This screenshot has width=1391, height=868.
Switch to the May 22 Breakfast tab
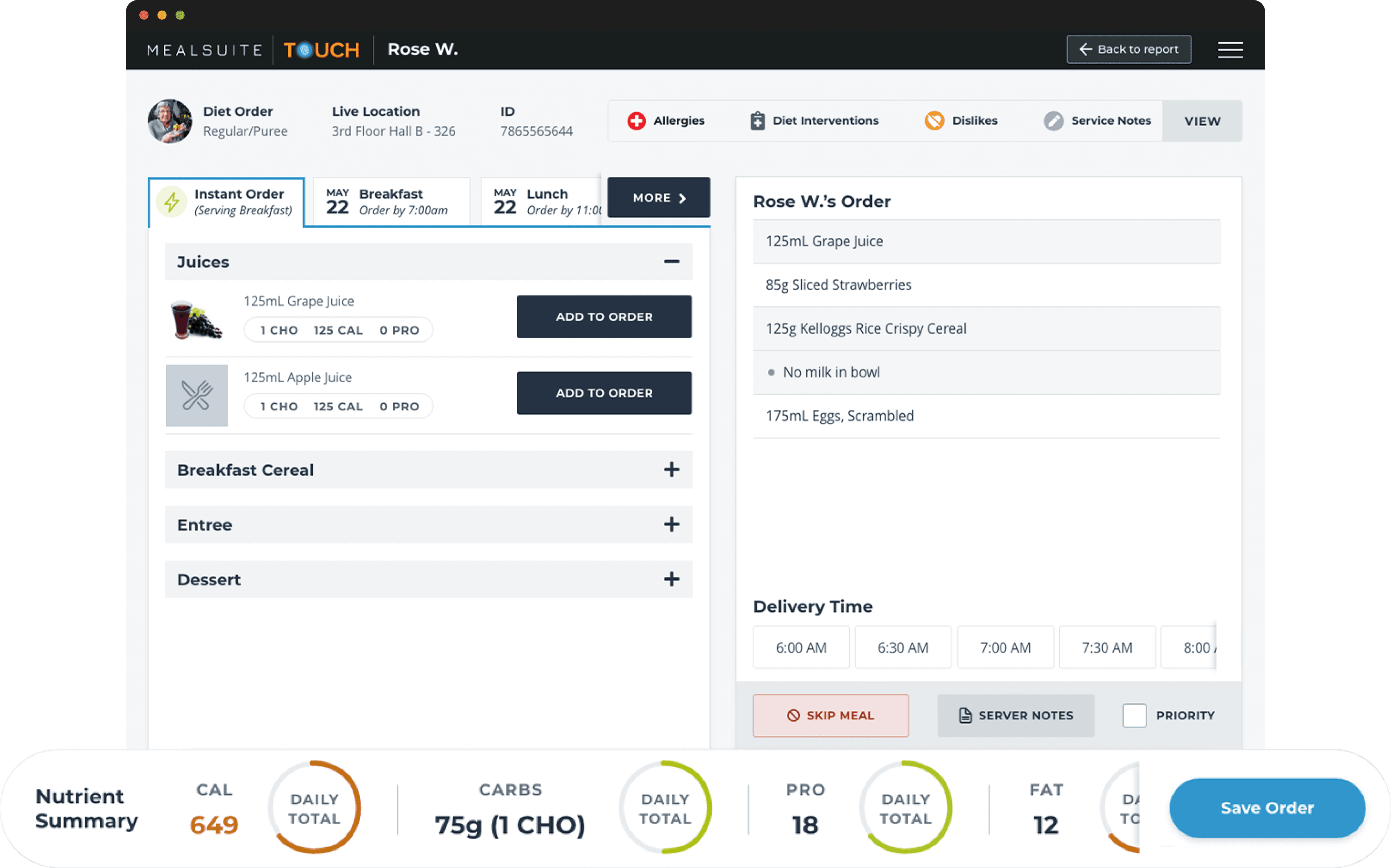[391, 202]
